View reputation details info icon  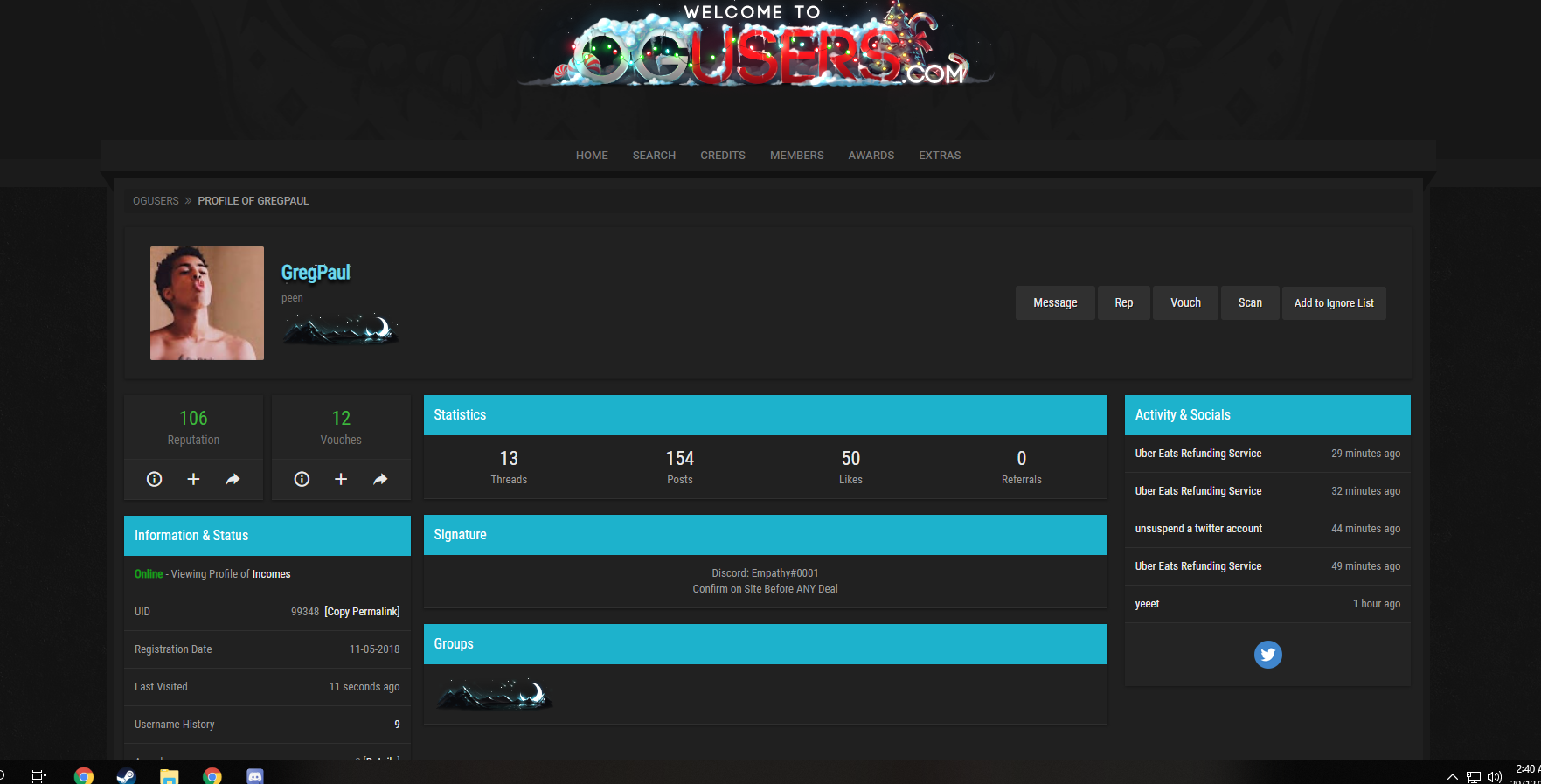coord(154,479)
